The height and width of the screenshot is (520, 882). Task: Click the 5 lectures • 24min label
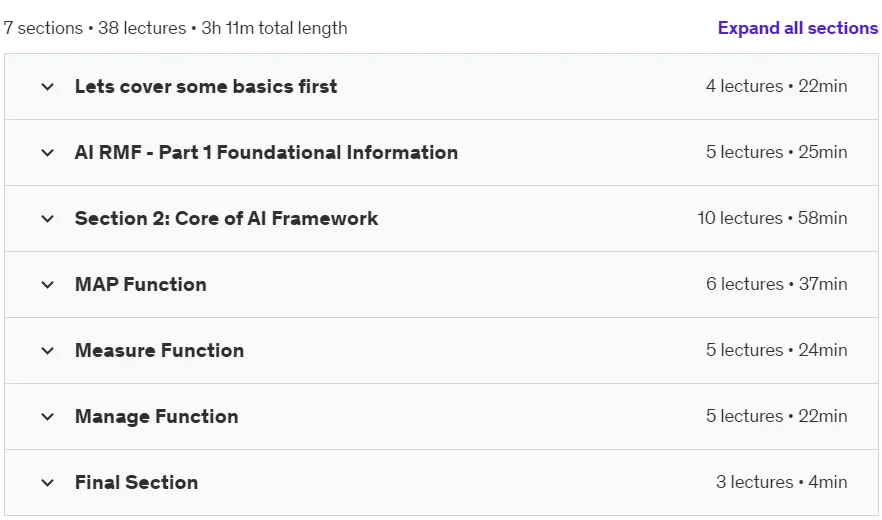pyautogui.click(x=777, y=350)
